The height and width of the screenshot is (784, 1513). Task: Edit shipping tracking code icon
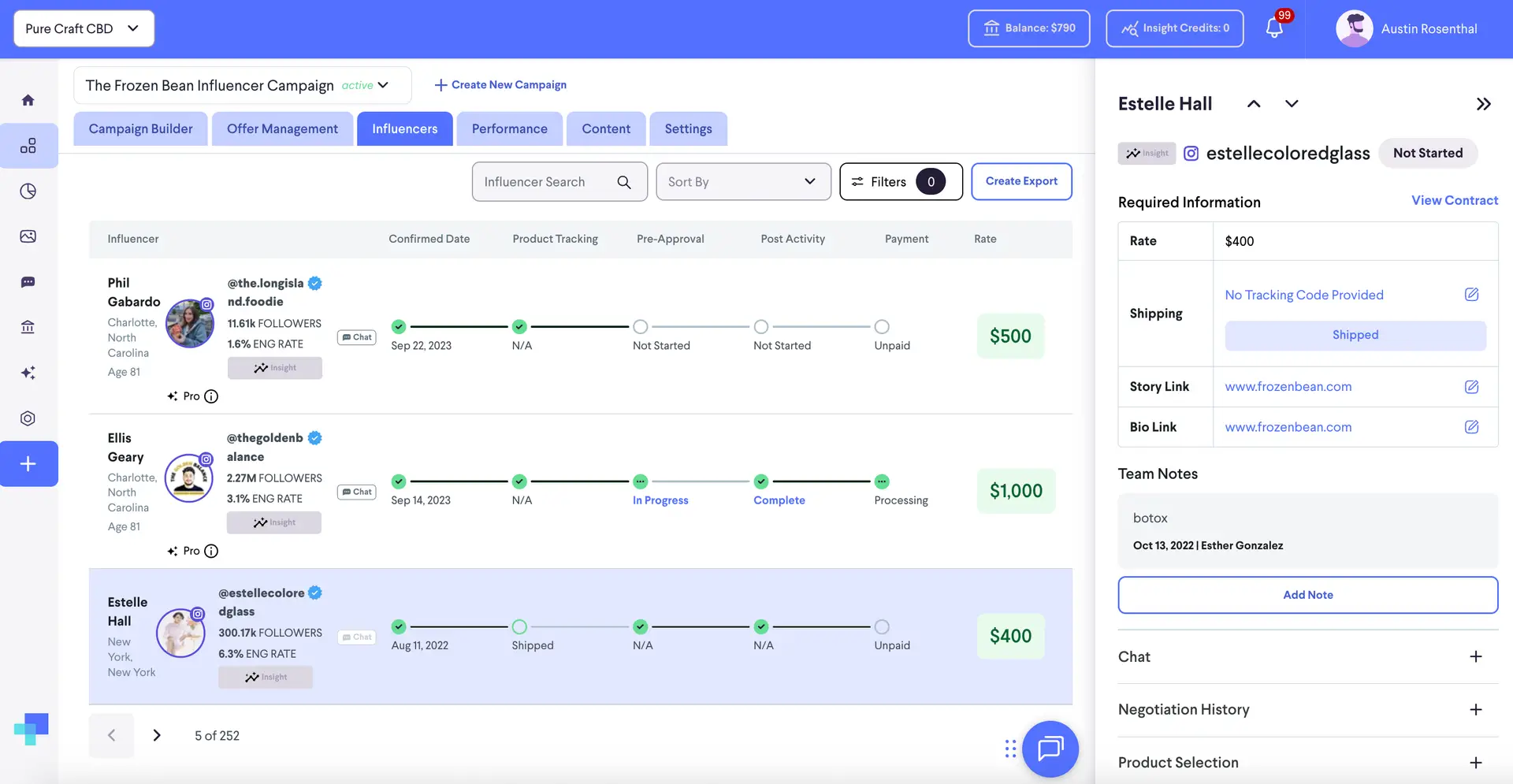pos(1471,295)
